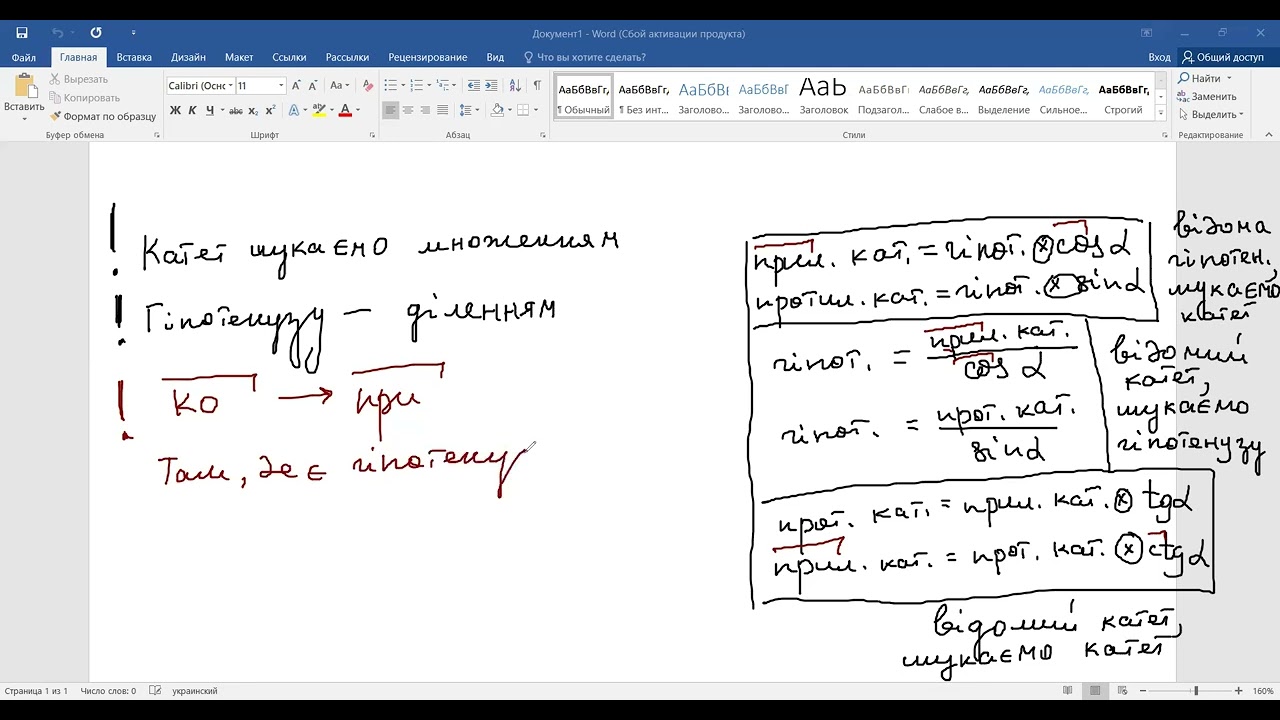
Task: Start a numbered list
Action: click(x=417, y=86)
